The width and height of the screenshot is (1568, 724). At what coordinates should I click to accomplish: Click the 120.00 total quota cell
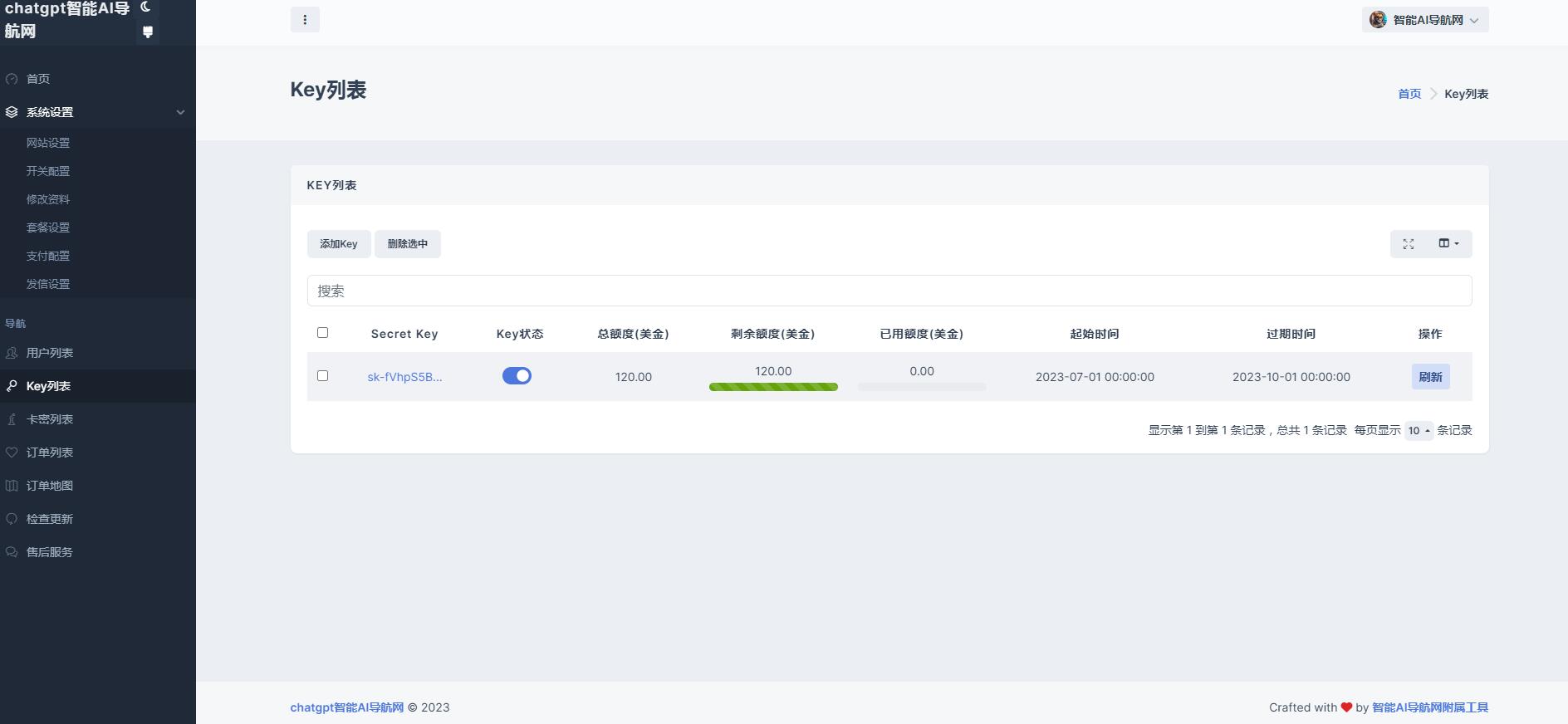pos(634,377)
